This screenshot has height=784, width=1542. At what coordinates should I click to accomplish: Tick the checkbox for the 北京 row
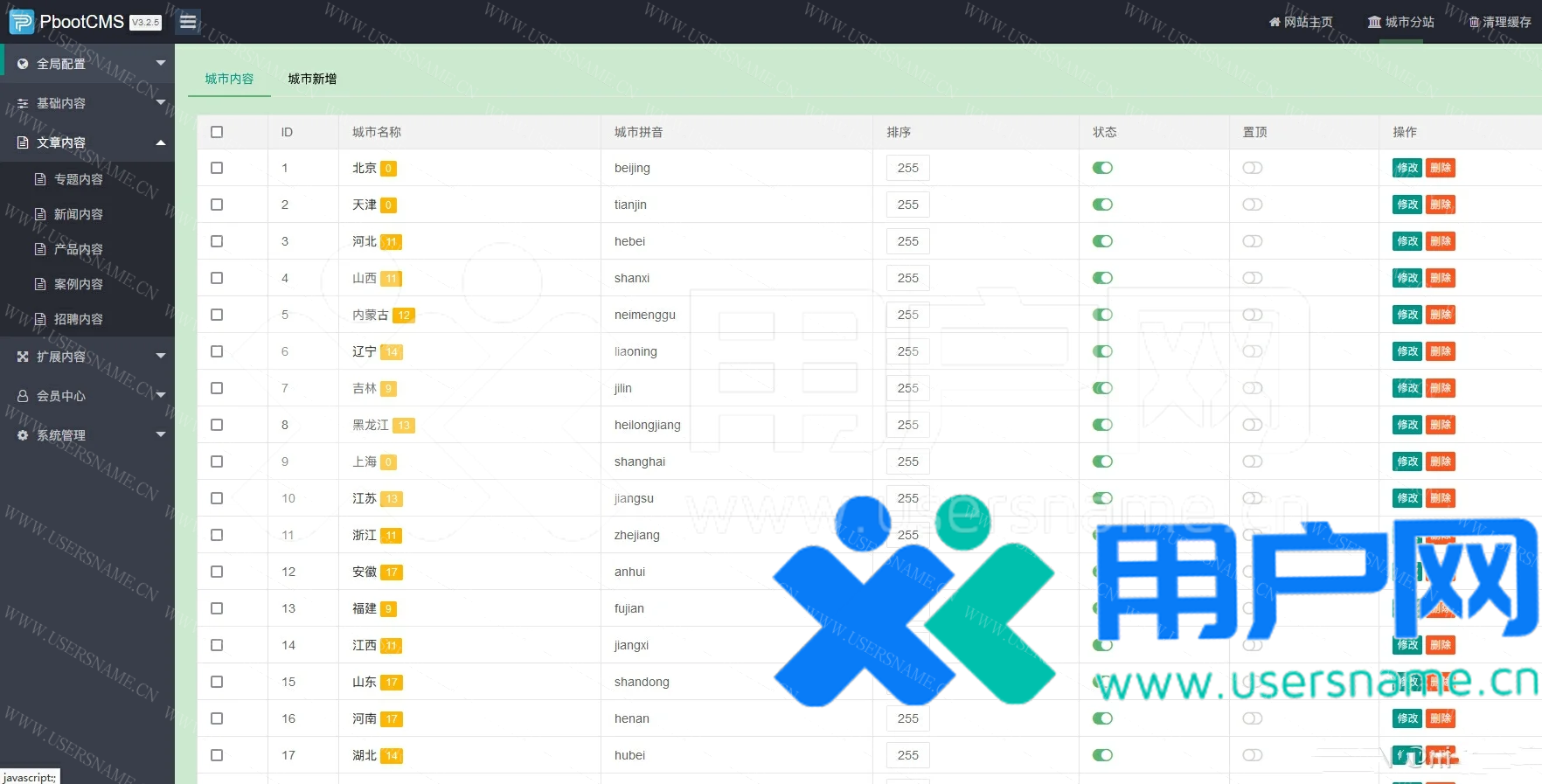[217, 168]
